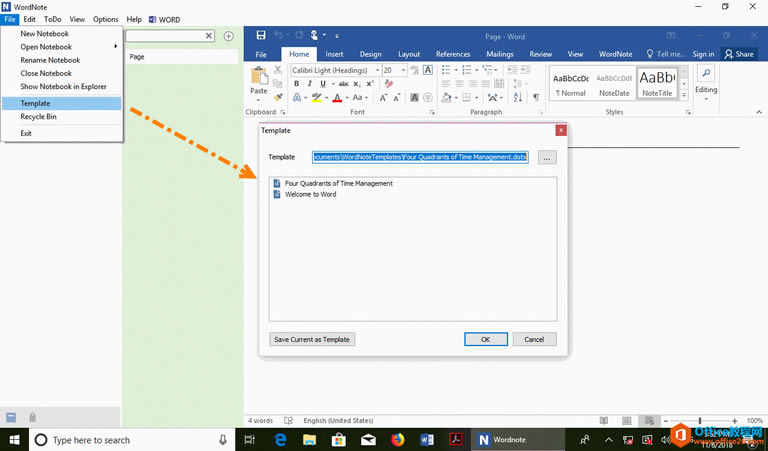Click Grow Font icon
The height and width of the screenshot is (451, 768).
coord(384,97)
